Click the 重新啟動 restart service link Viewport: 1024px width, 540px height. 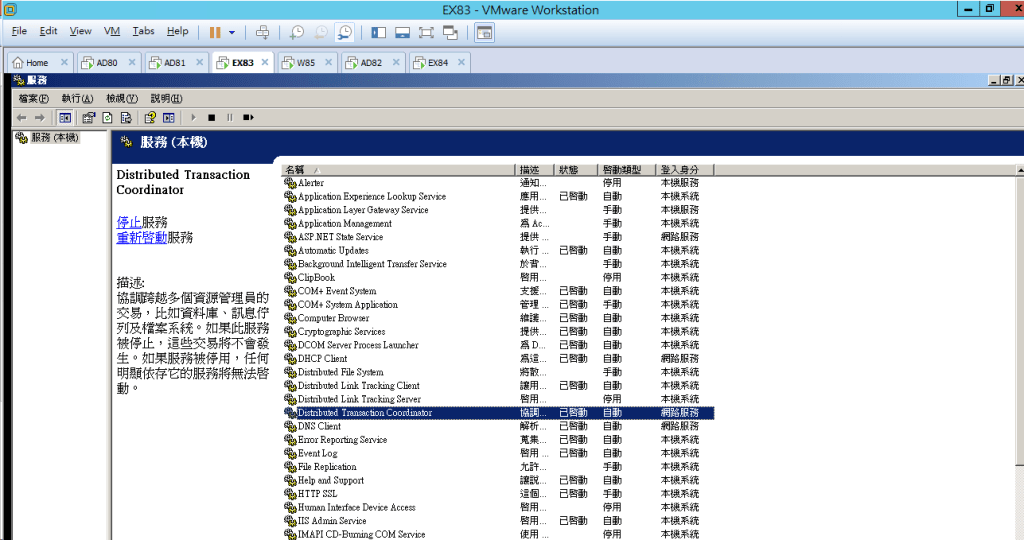tap(141, 238)
